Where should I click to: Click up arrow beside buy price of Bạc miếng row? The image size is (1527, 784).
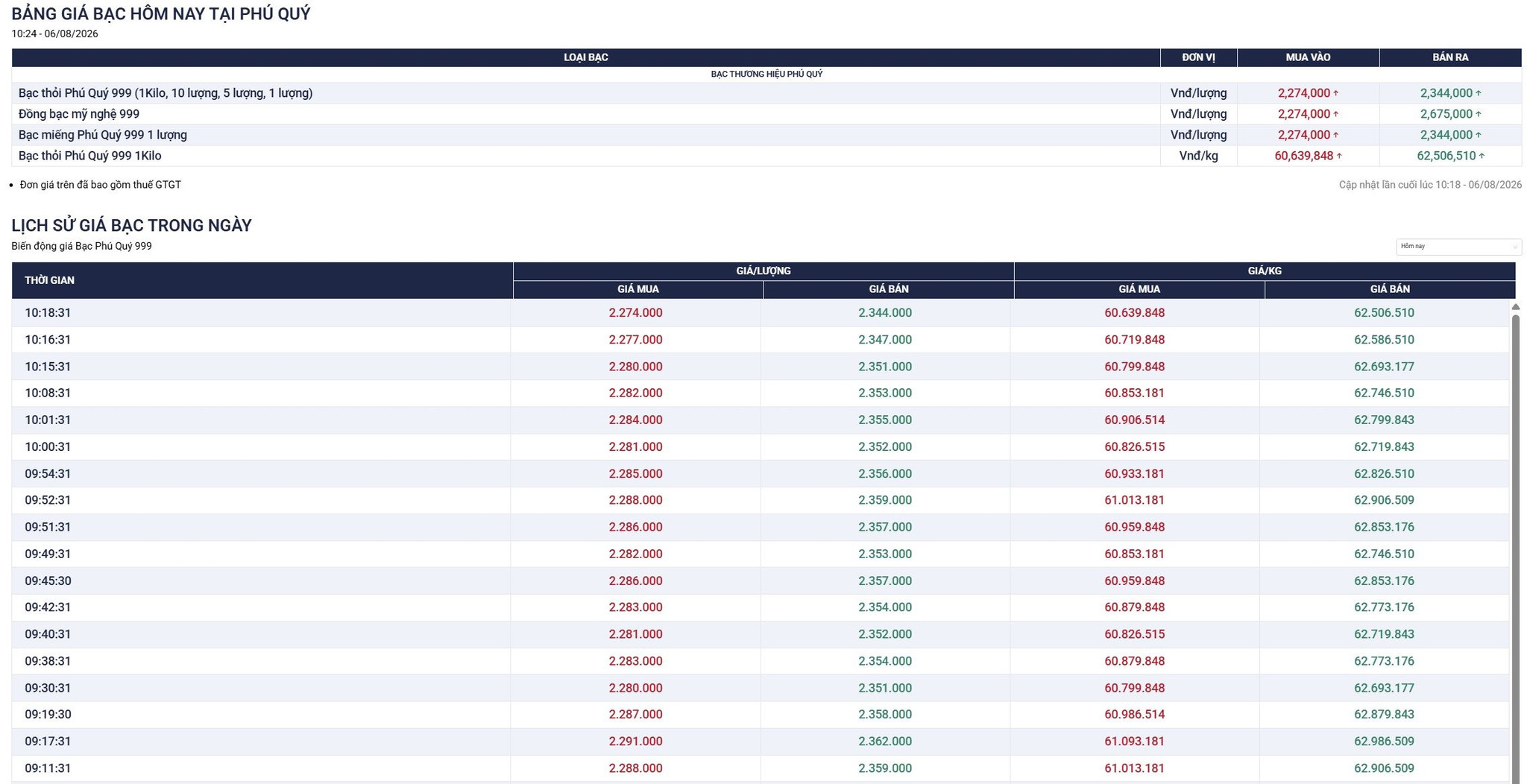(x=1336, y=135)
